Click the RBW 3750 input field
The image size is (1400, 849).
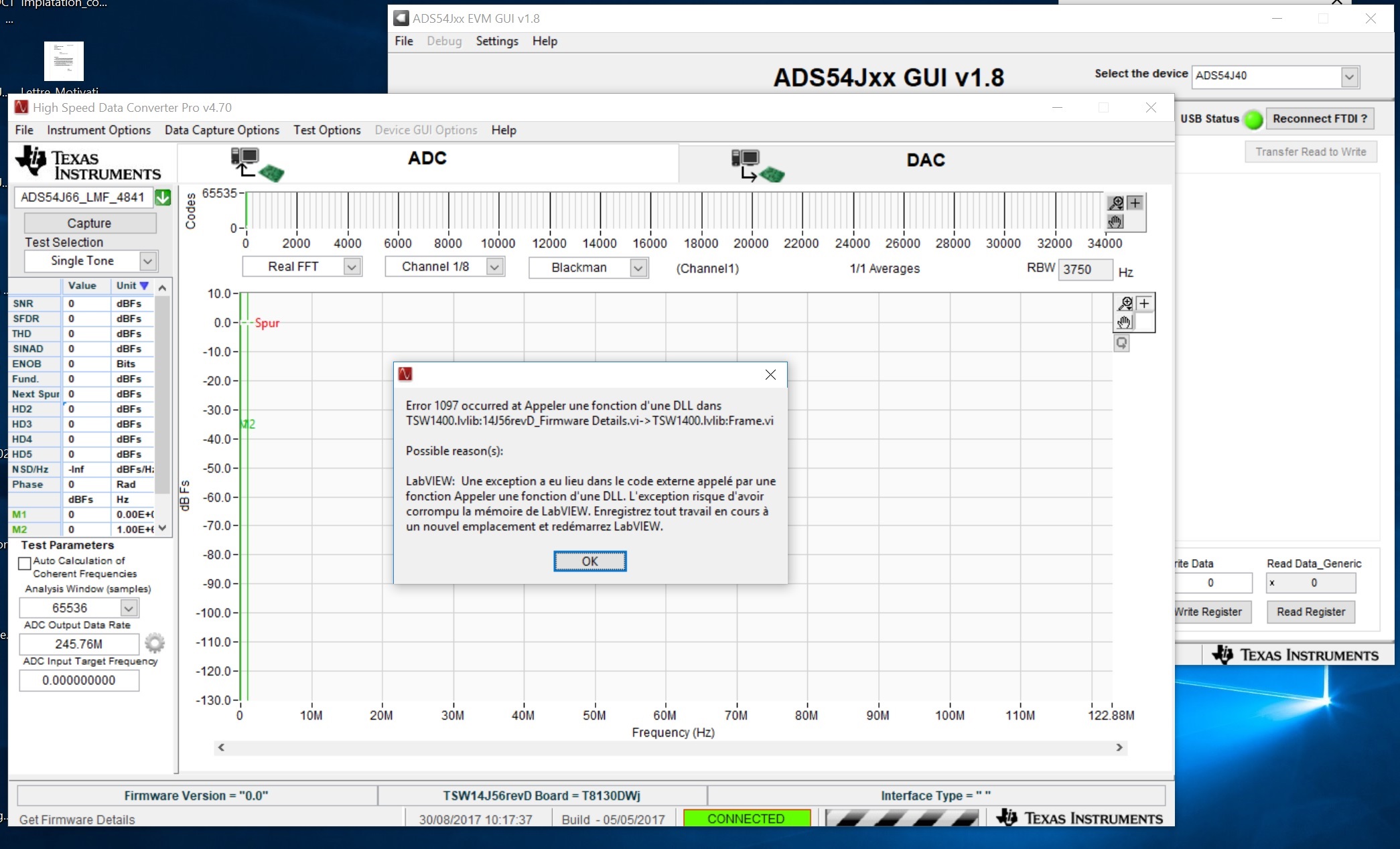tap(1084, 269)
